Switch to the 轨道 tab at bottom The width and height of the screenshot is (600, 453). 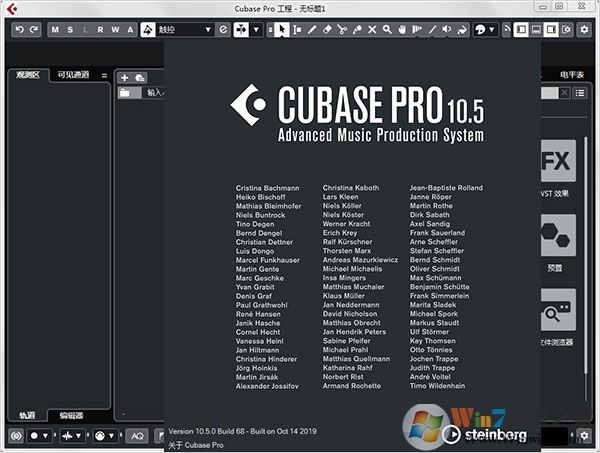point(27,416)
